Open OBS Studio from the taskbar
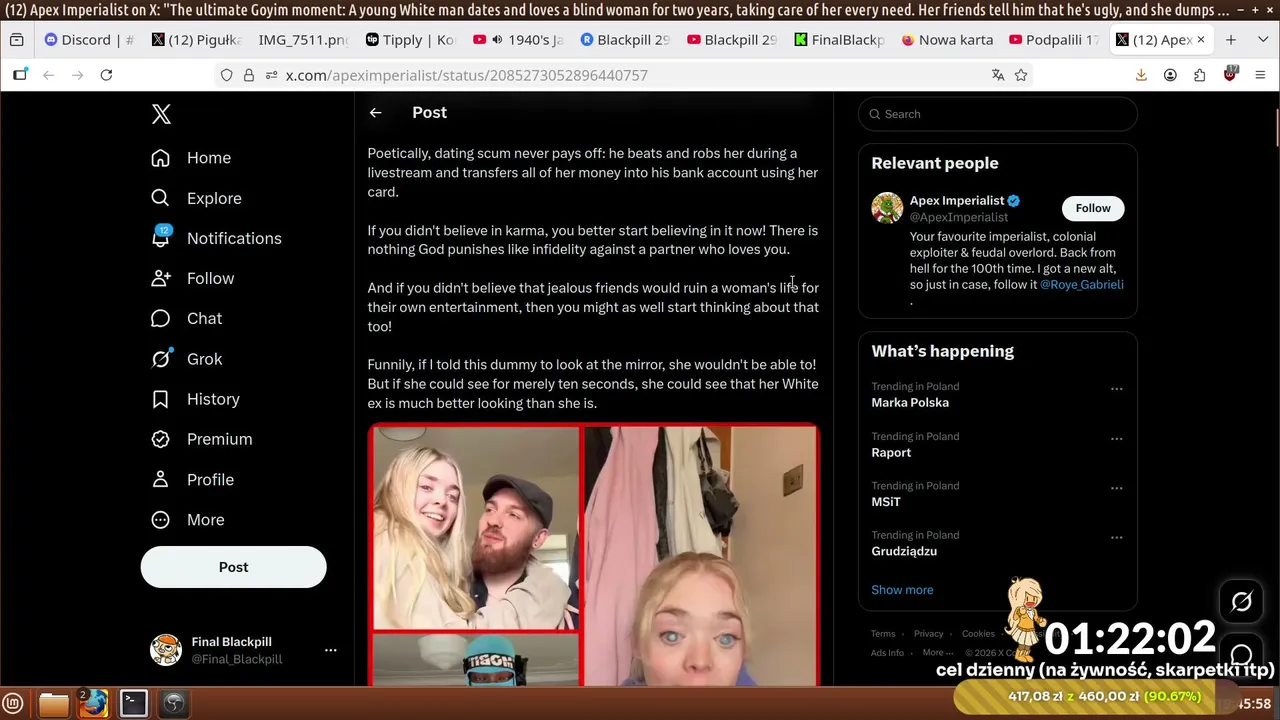 pos(174,704)
